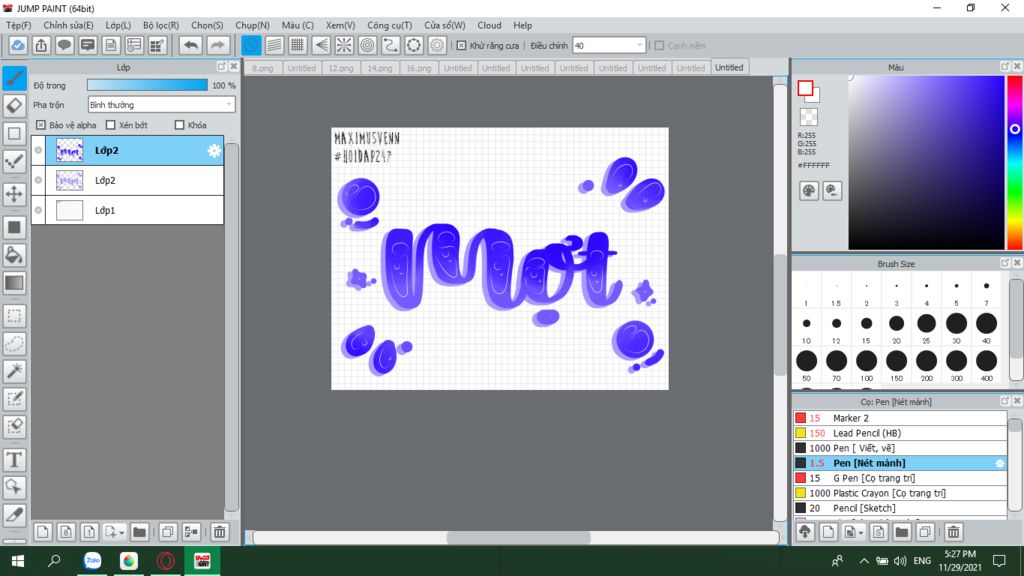Toggle visibility of the Lớp1 layer
Screen dimensions: 1024x576
[39, 210]
